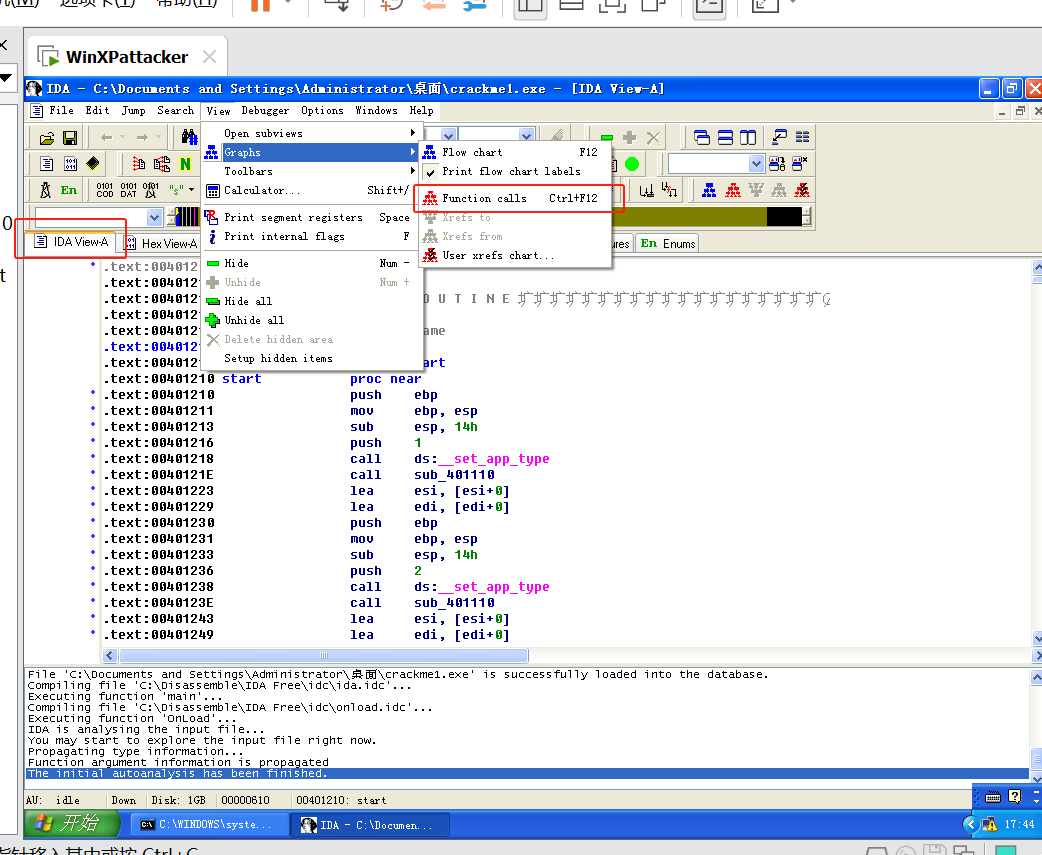Switch to C:\WINDOWS\syste... taskbar window
The width and height of the screenshot is (1042, 855).
(209, 824)
